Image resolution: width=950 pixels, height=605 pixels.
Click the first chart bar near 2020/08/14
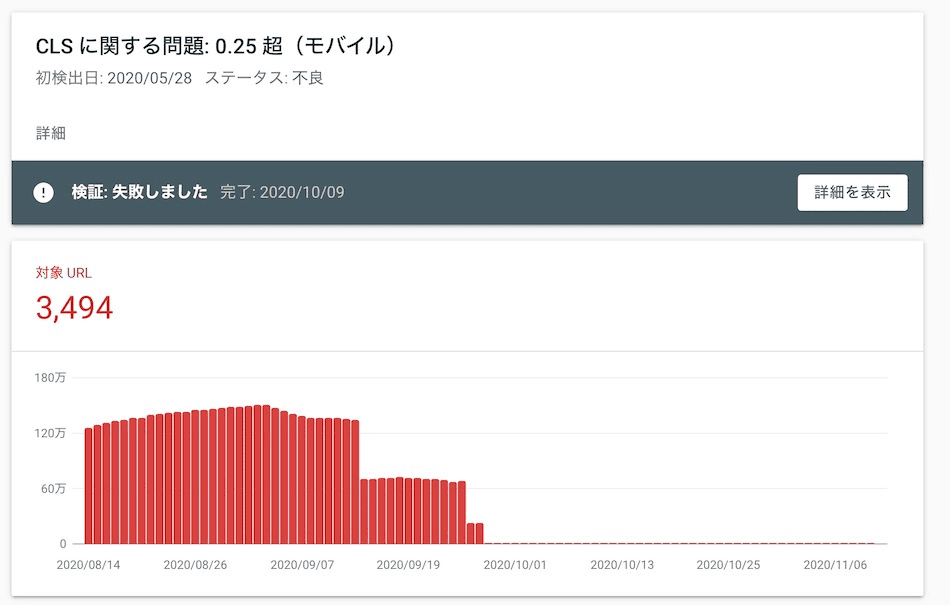(x=90, y=485)
